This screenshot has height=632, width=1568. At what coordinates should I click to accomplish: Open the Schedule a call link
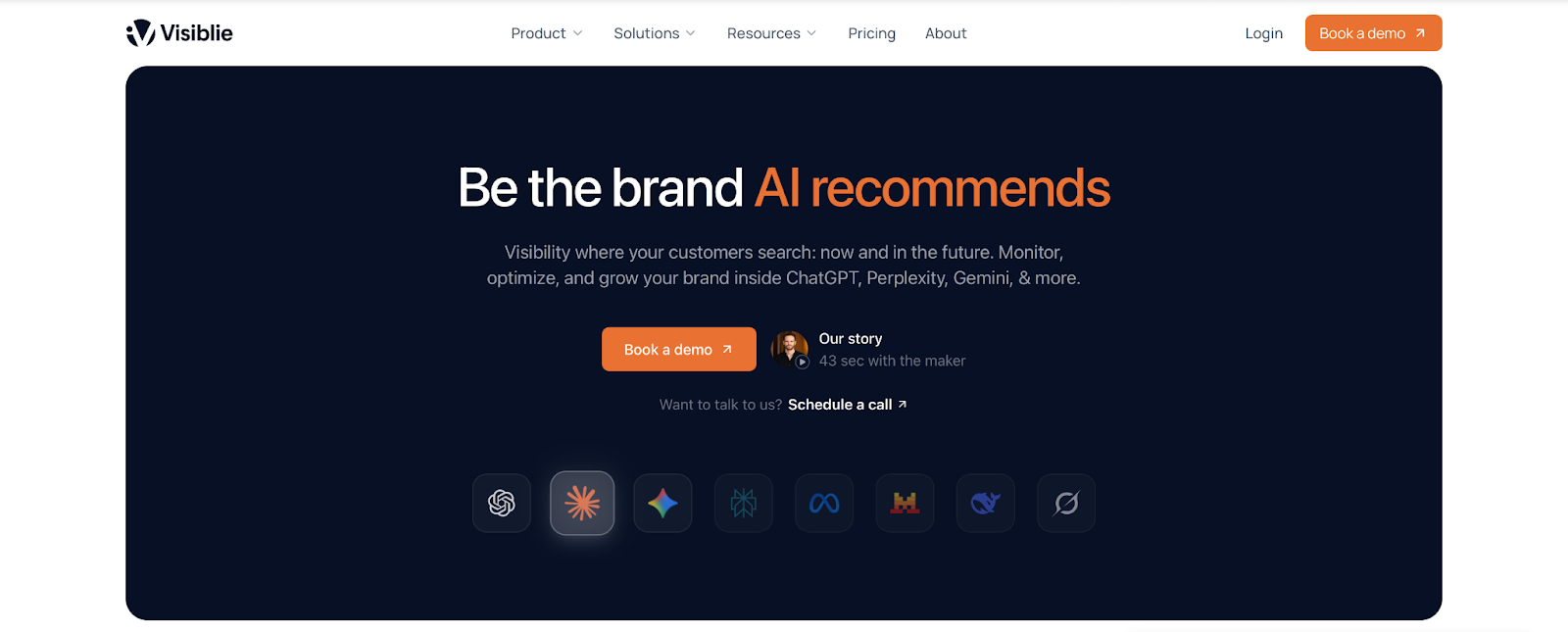847,405
